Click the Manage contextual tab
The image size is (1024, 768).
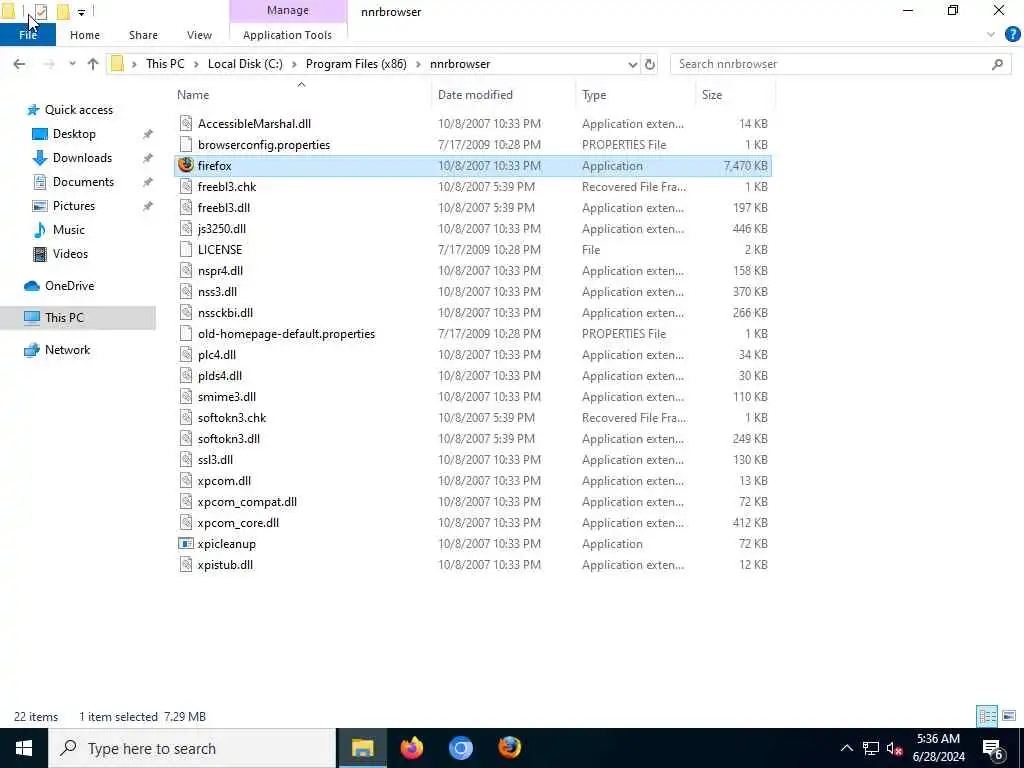click(288, 10)
